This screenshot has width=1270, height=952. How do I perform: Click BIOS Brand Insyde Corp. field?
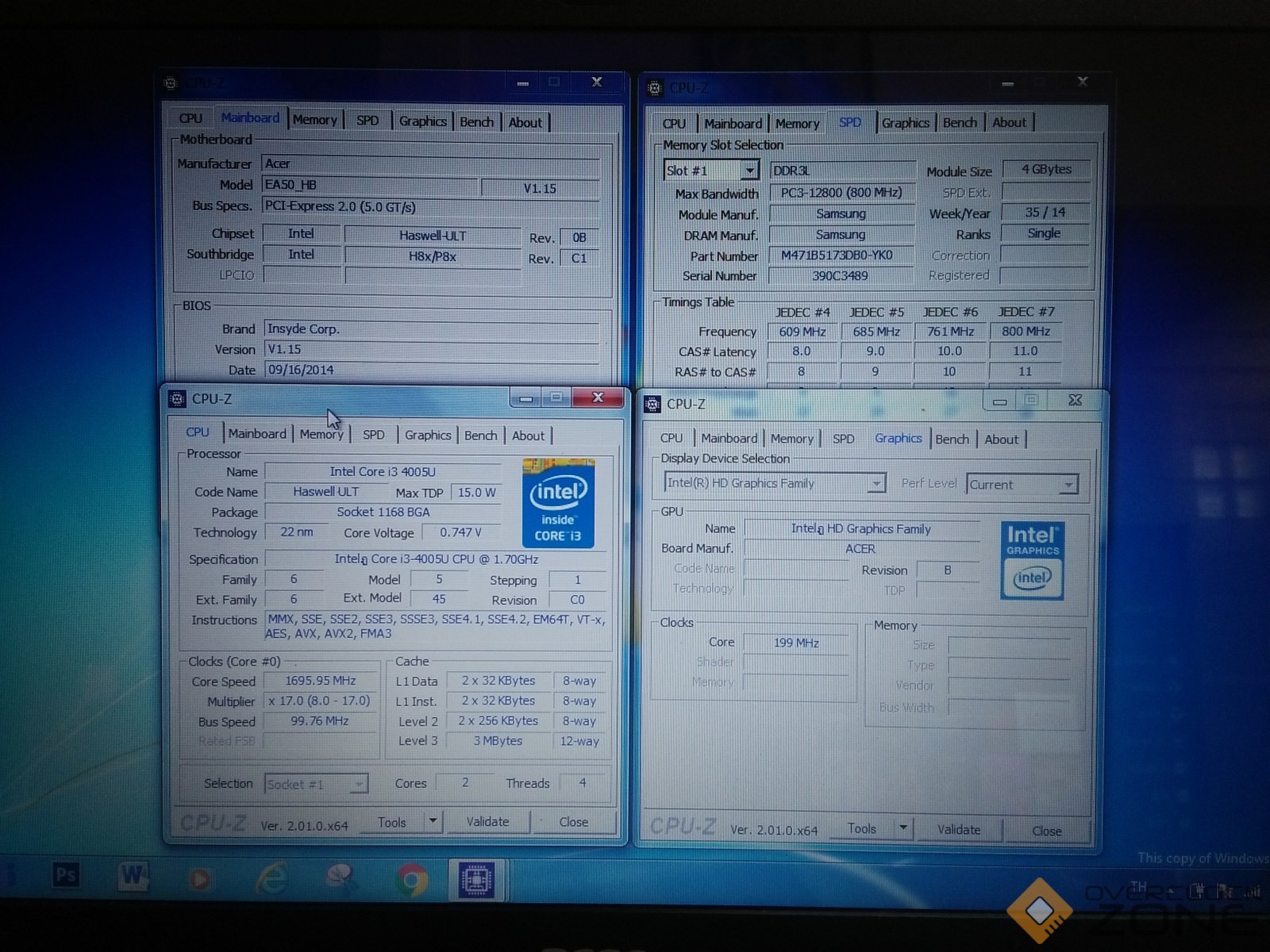(432, 329)
